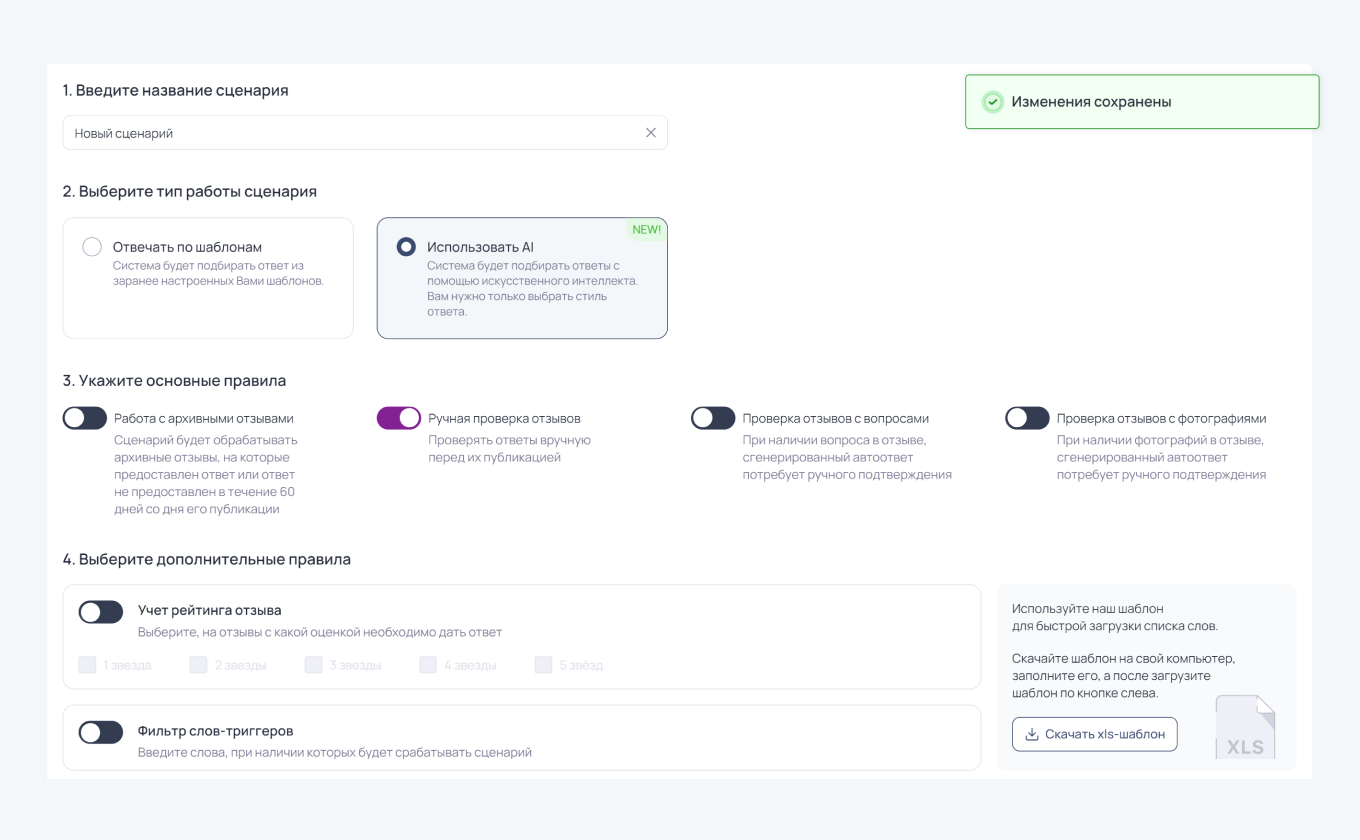Screen dimensions: 1360x840
Task: Switch on 'Фильтр слов-триггеров' toggle
Action: [101, 732]
